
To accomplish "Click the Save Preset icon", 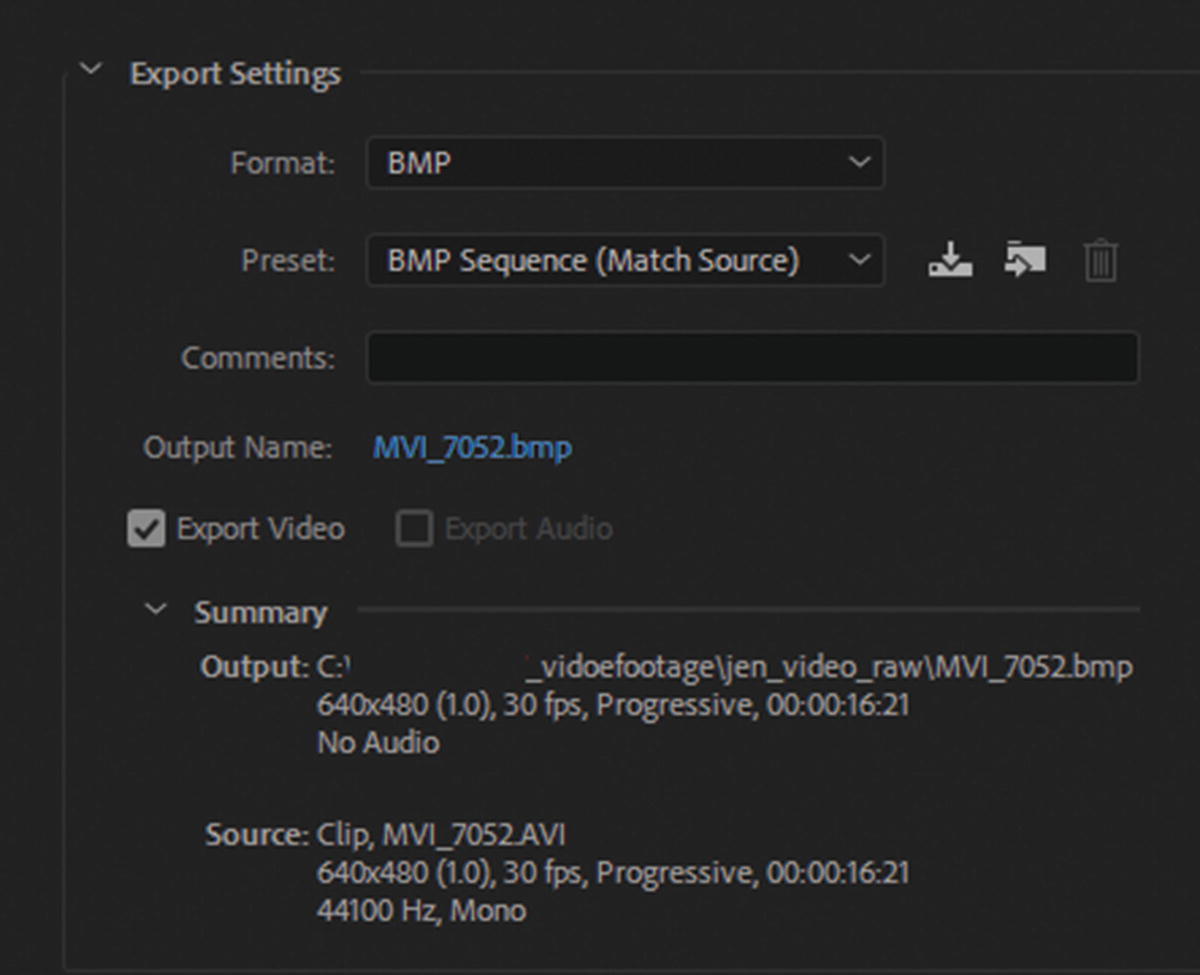I will [949, 261].
